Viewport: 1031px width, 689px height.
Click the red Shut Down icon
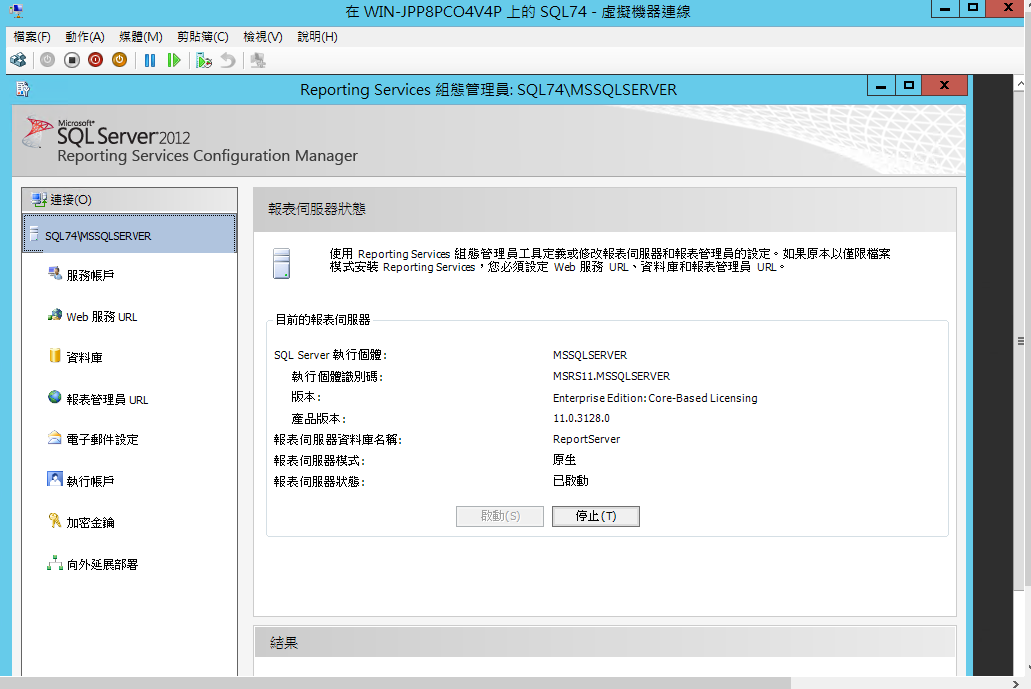[95, 60]
